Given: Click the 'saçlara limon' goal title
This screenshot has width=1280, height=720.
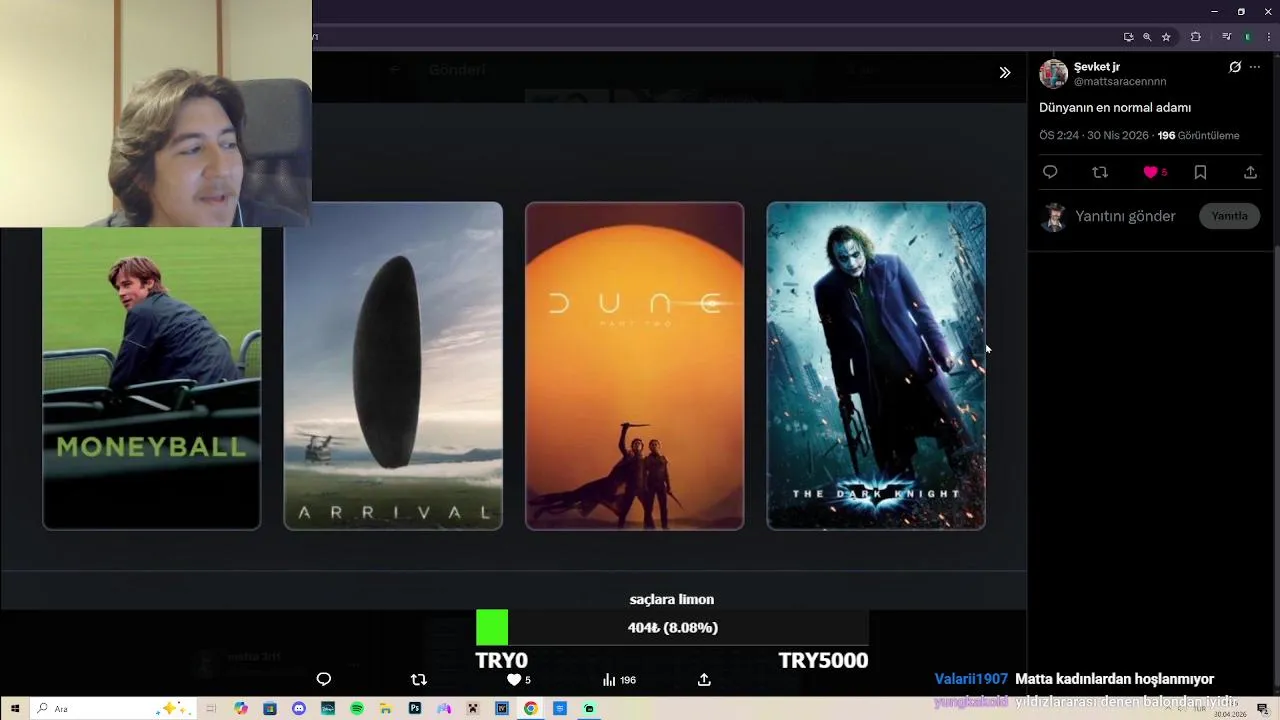Looking at the screenshot, I should (x=672, y=599).
